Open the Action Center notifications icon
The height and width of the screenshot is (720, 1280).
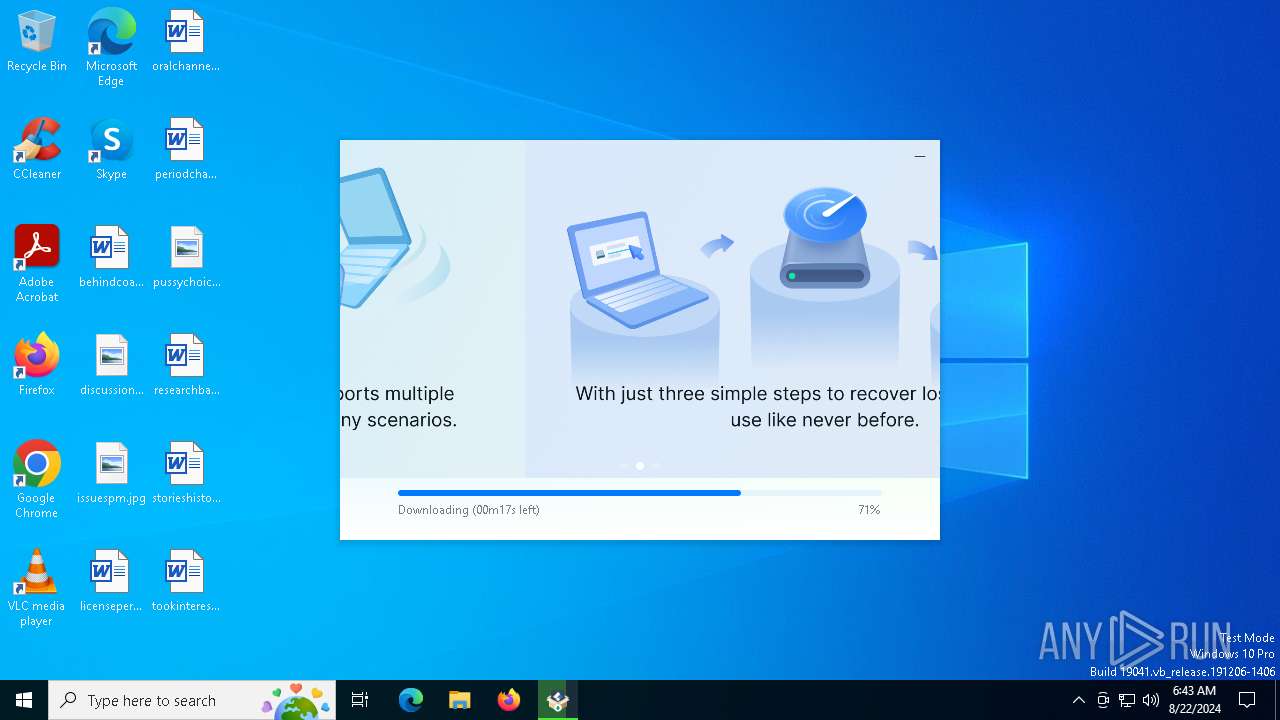(1247, 700)
